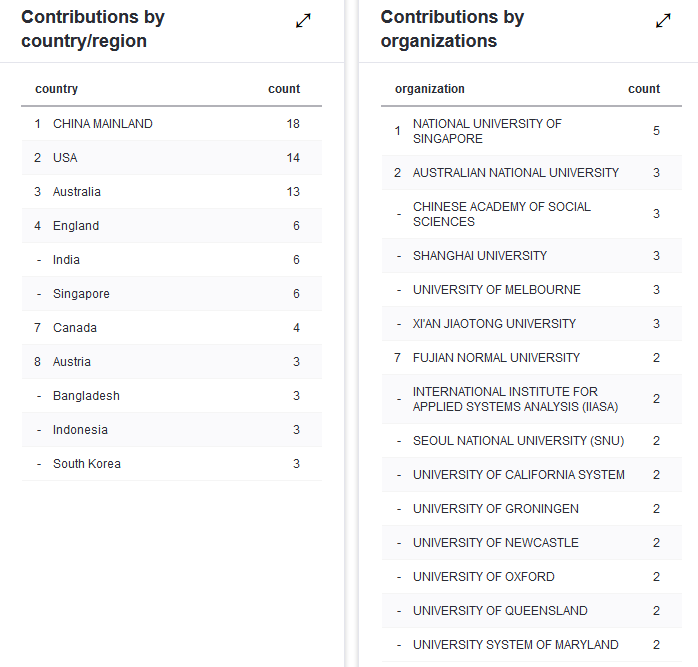This screenshot has width=698, height=667.
Task: Select the CHINA MAINLAND row
Action: [103, 124]
